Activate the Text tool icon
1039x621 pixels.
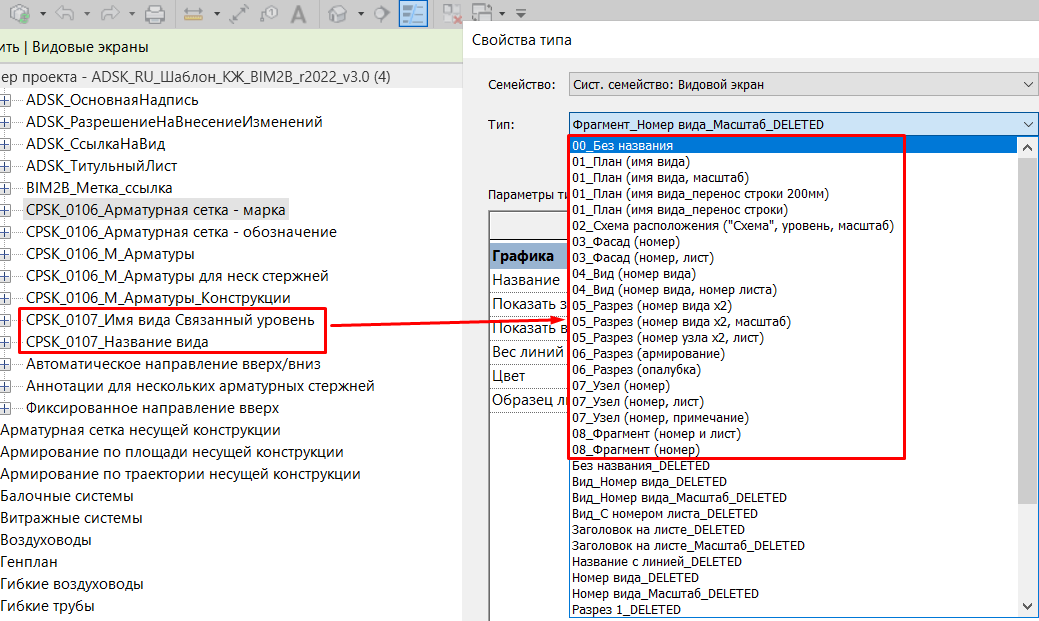(x=298, y=14)
